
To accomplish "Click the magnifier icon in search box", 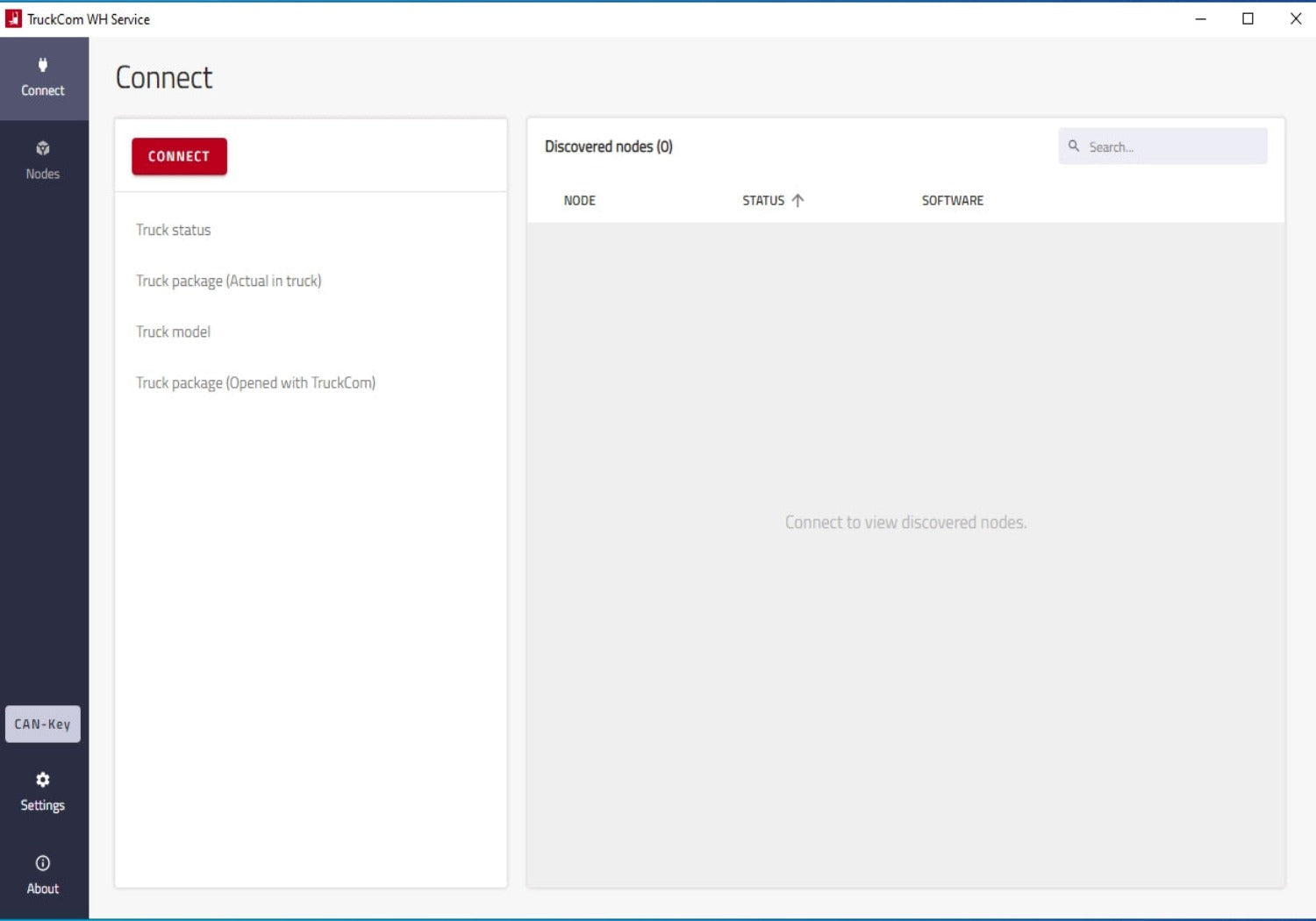I will tap(1074, 146).
